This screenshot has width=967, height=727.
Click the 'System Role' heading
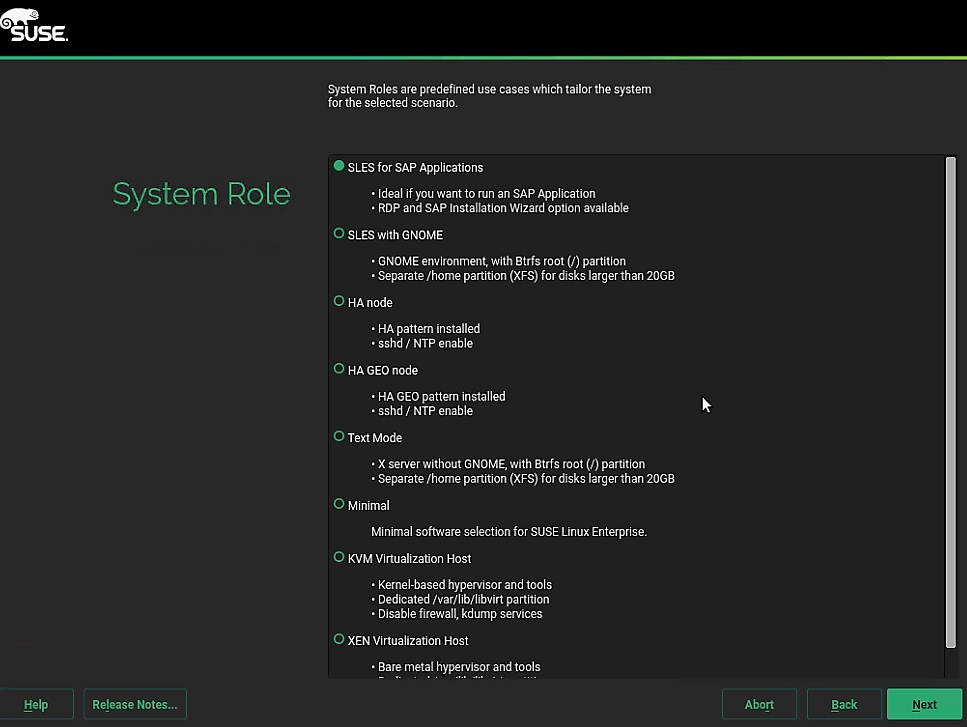coord(201,194)
